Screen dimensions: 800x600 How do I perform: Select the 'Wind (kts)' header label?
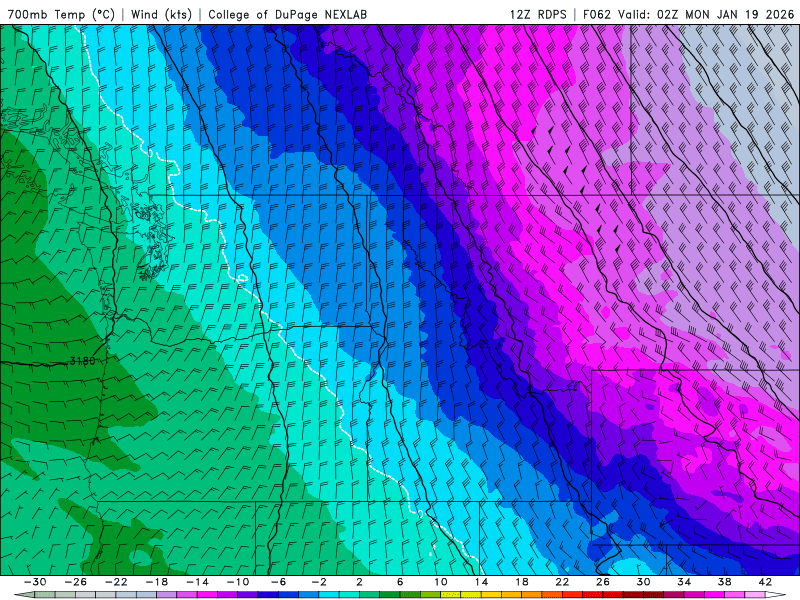(161, 14)
